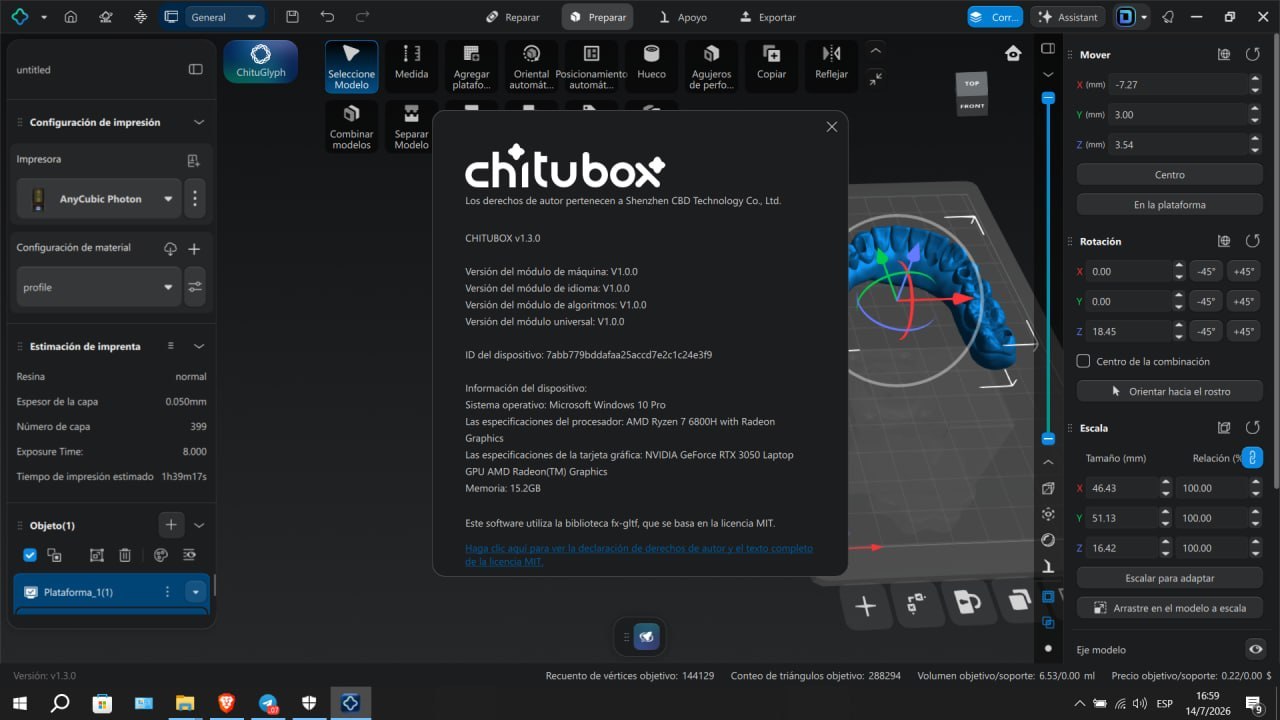Click the bottom handle of layer slider

point(1048,439)
